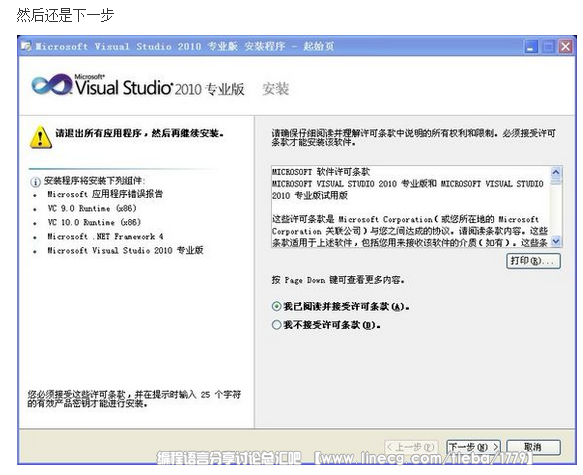Click the 请退出所有应用程序 warning text

click(140, 133)
